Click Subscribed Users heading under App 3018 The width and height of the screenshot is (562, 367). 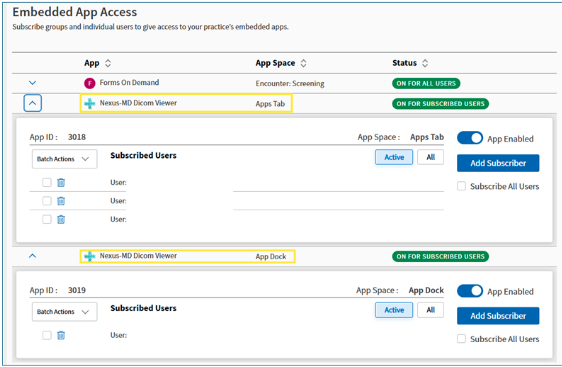pos(143,155)
